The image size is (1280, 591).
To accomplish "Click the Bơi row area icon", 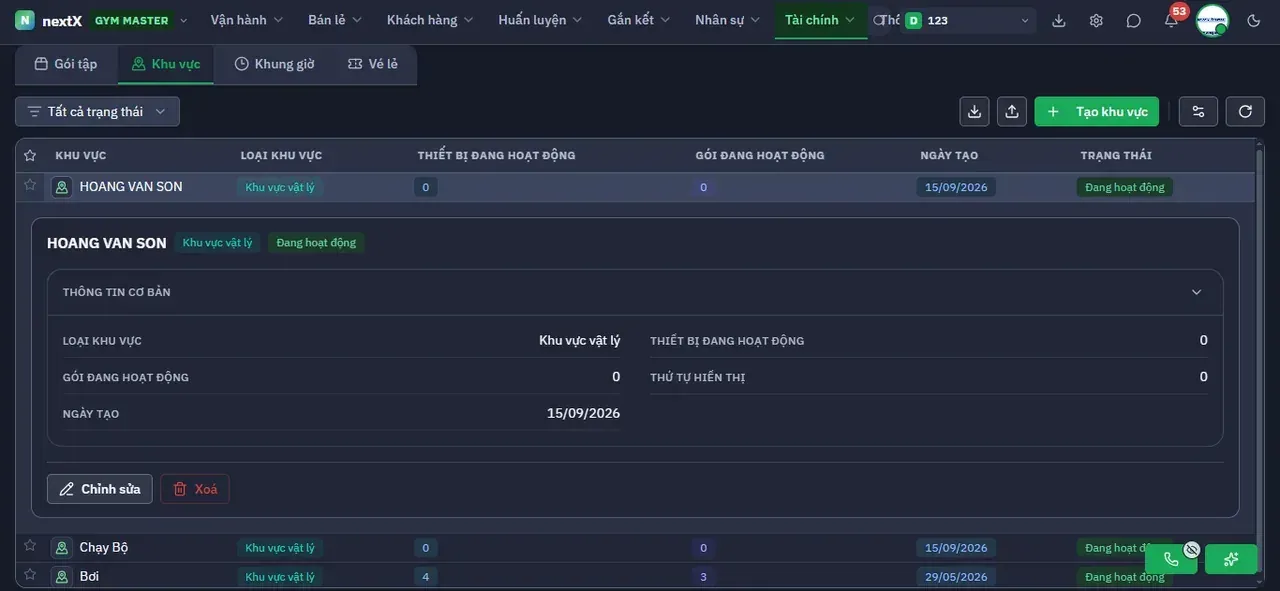I will coord(62,577).
